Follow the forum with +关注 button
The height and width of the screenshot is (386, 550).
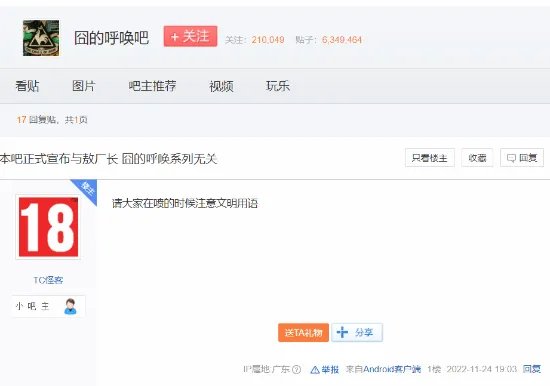(x=190, y=36)
